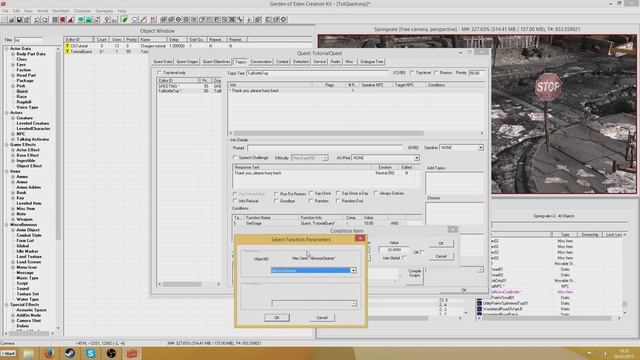Click Cancel in the Condition Item dialog
640x360 pixels.
(441, 256)
